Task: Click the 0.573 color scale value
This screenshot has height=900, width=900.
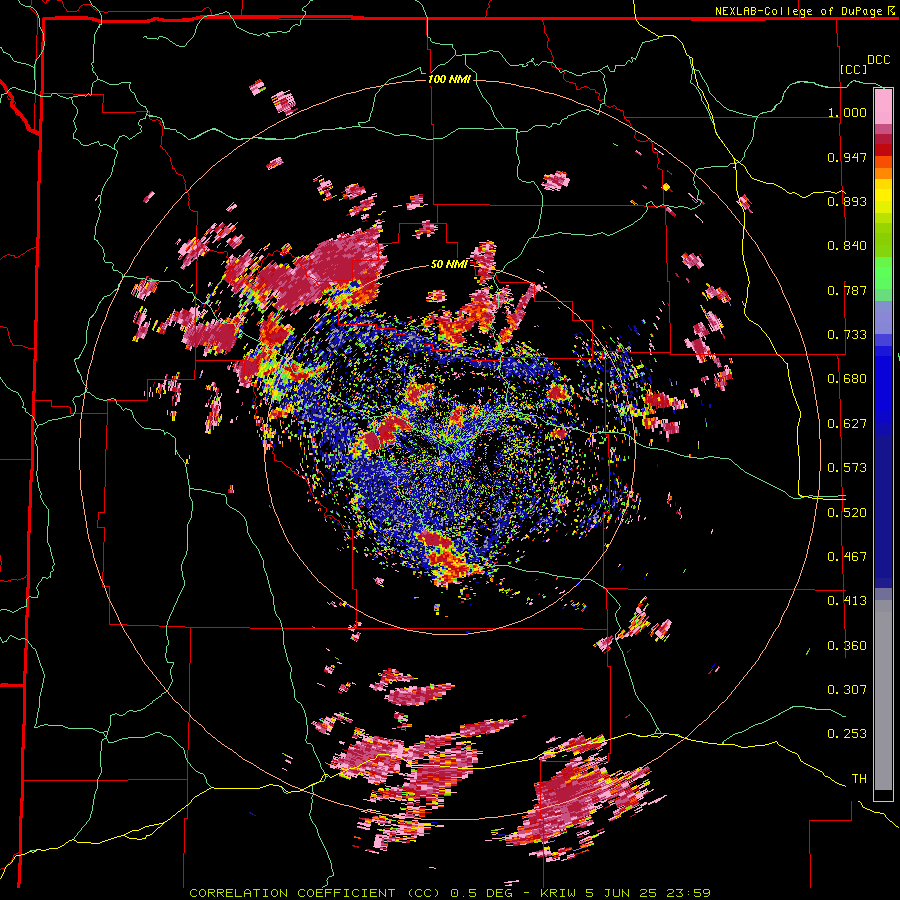Action: pos(847,468)
